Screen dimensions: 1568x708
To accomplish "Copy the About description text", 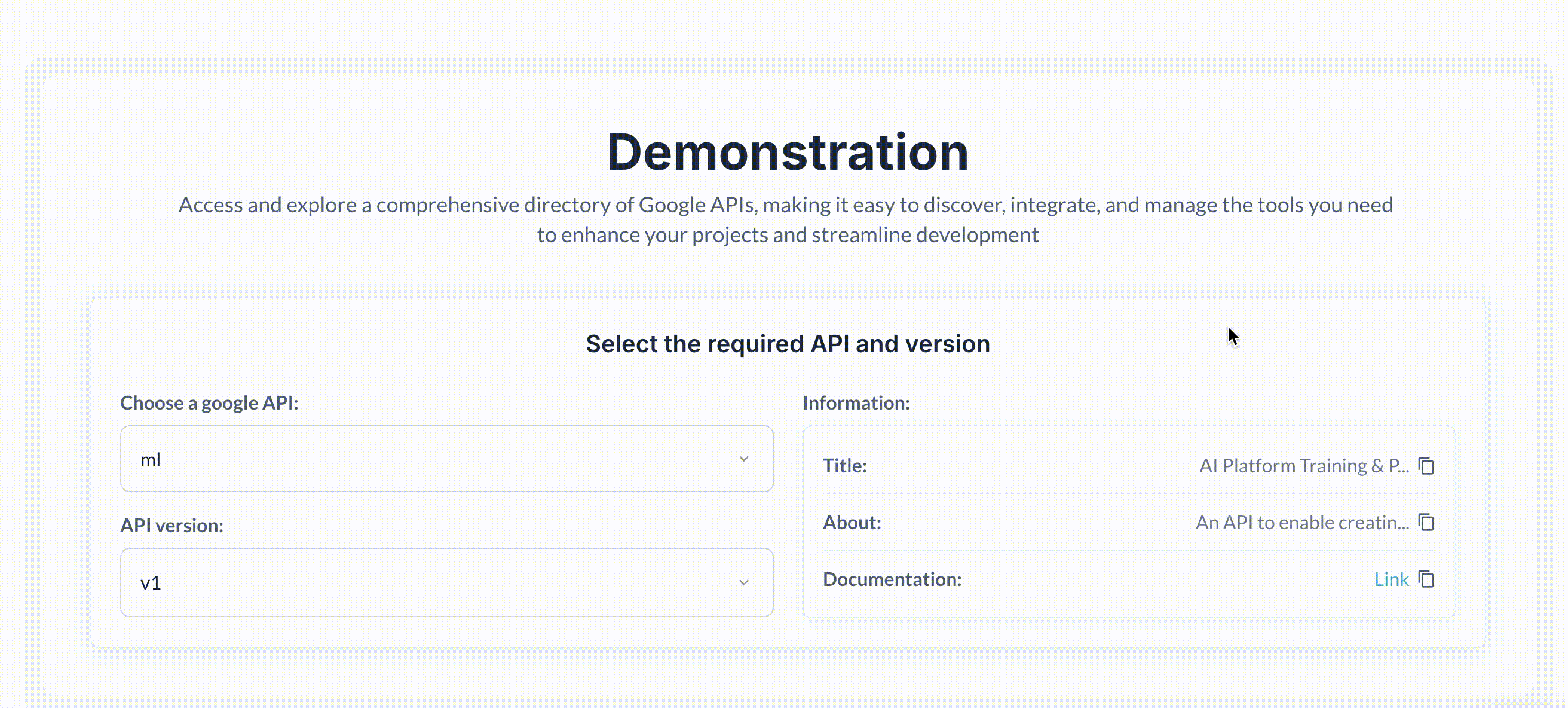I will 1426,523.
